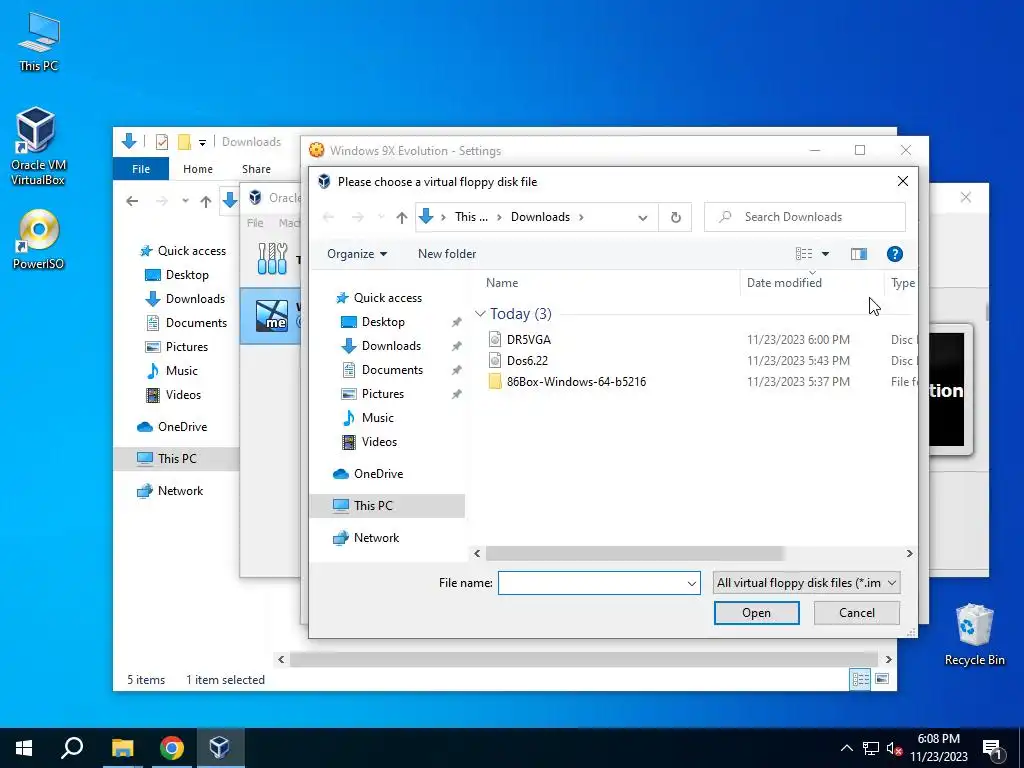Viewport: 1024px width, 768px height.
Task: Go back in the Explorer window
Action: point(132,201)
